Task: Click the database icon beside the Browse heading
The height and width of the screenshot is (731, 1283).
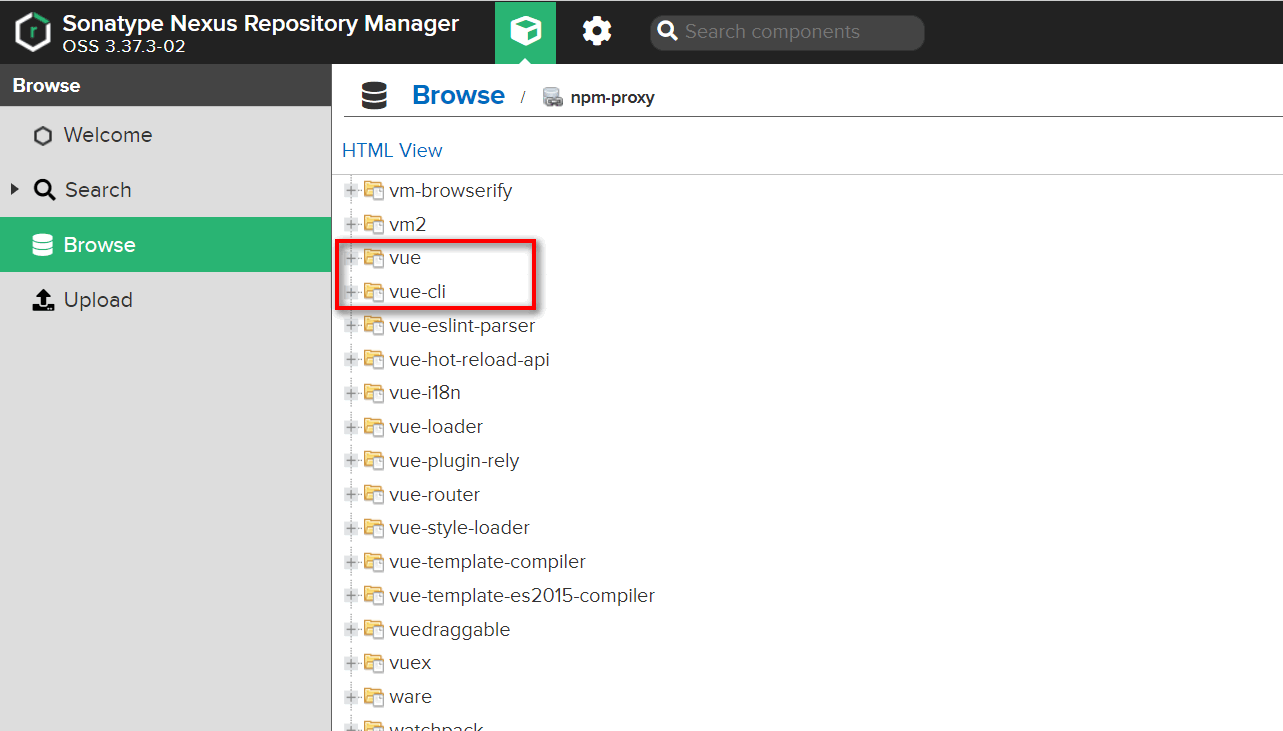Action: coord(374,96)
